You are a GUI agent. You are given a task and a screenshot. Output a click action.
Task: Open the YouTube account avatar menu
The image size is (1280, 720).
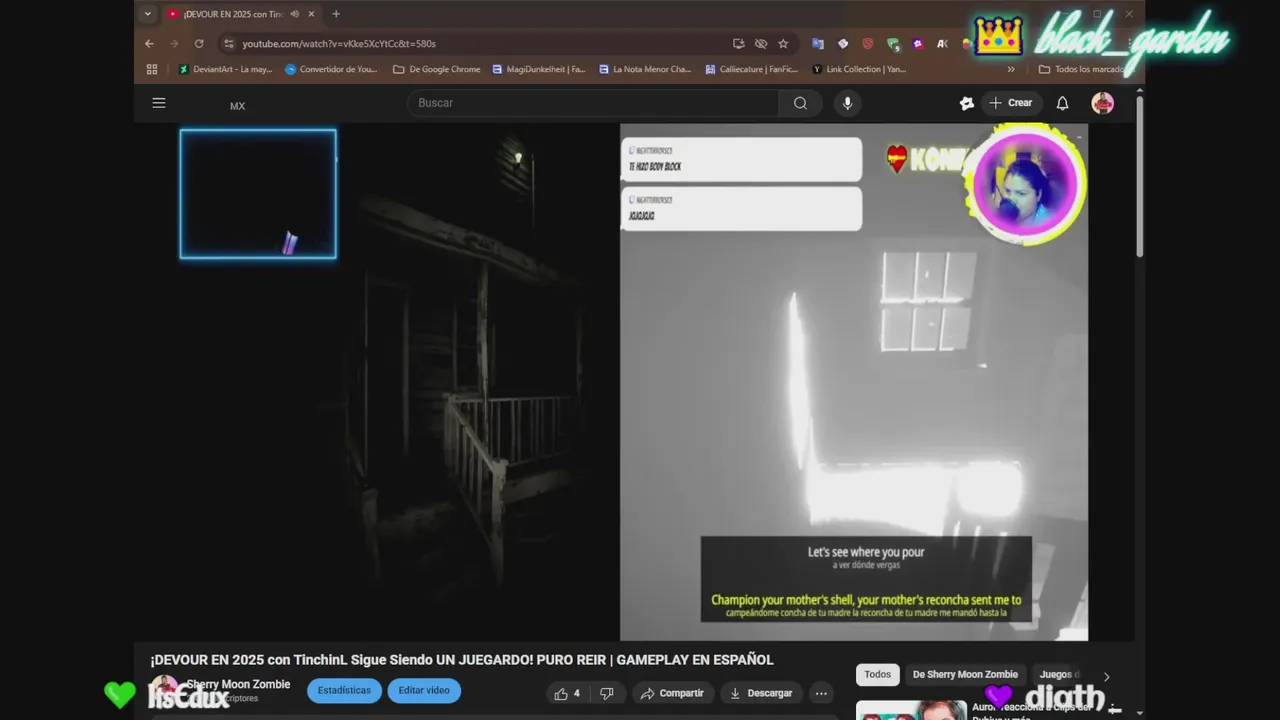(x=1102, y=103)
